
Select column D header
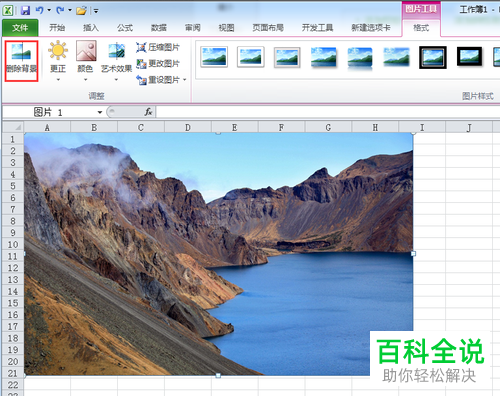click(x=188, y=127)
